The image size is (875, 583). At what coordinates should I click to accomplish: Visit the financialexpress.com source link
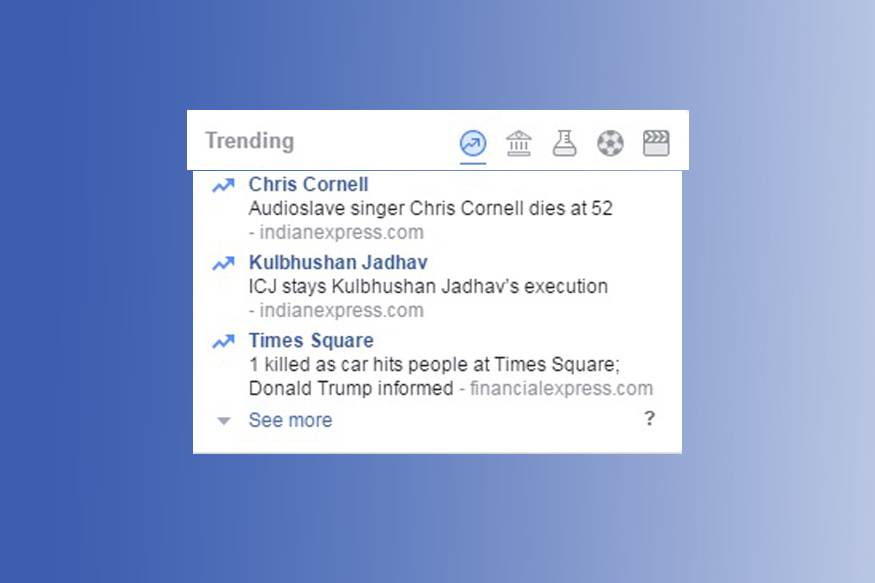pos(562,388)
